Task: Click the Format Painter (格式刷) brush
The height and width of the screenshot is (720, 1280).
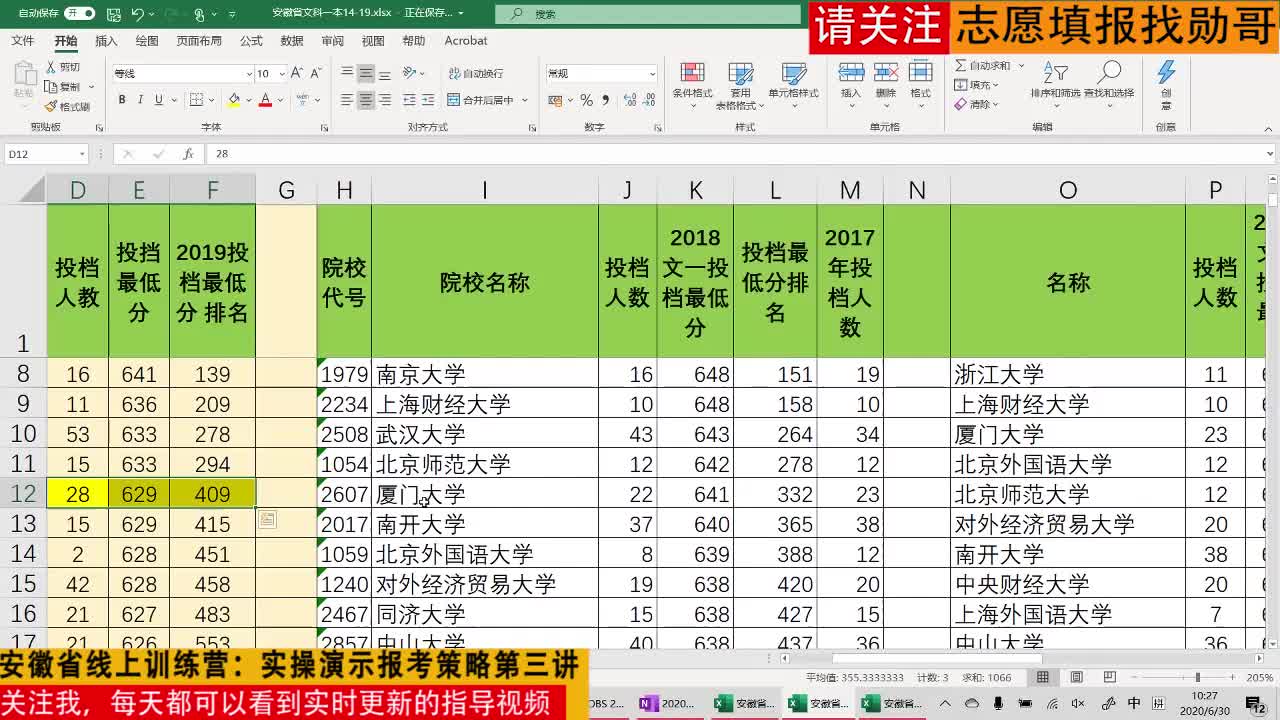Action: pyautogui.click(x=52, y=106)
